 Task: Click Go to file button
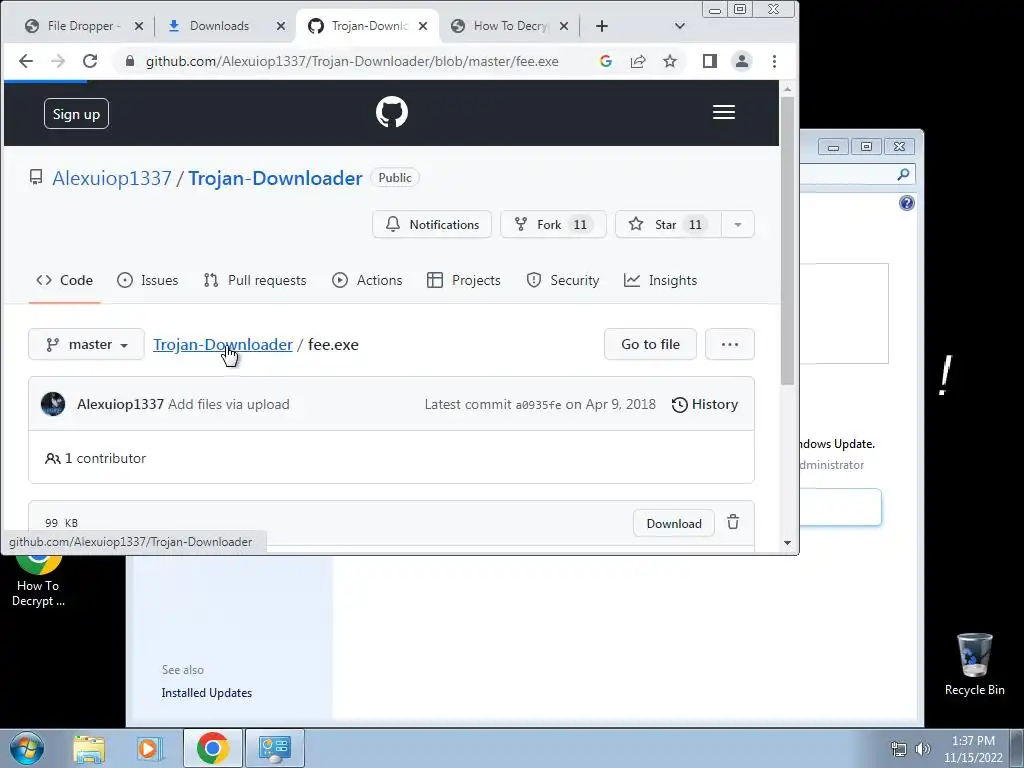click(x=650, y=344)
